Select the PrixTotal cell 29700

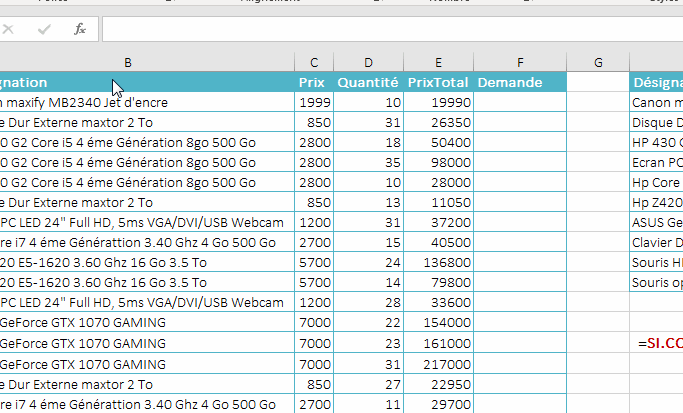click(x=438, y=404)
